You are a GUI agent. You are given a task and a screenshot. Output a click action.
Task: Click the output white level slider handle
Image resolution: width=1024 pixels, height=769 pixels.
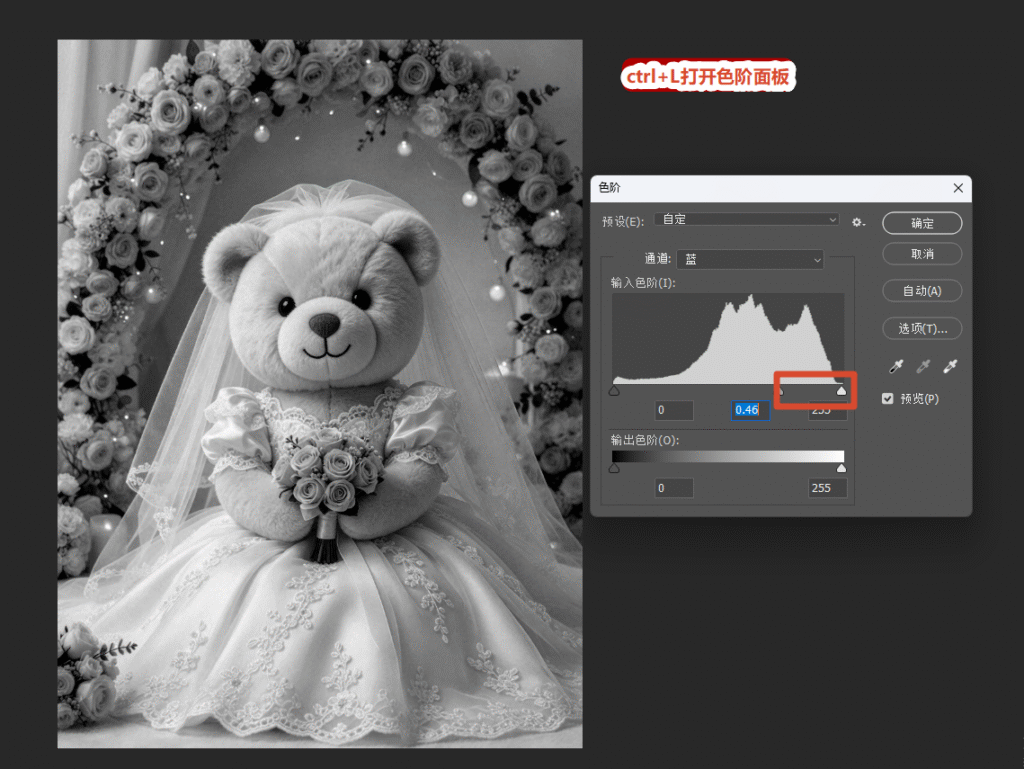click(x=841, y=468)
